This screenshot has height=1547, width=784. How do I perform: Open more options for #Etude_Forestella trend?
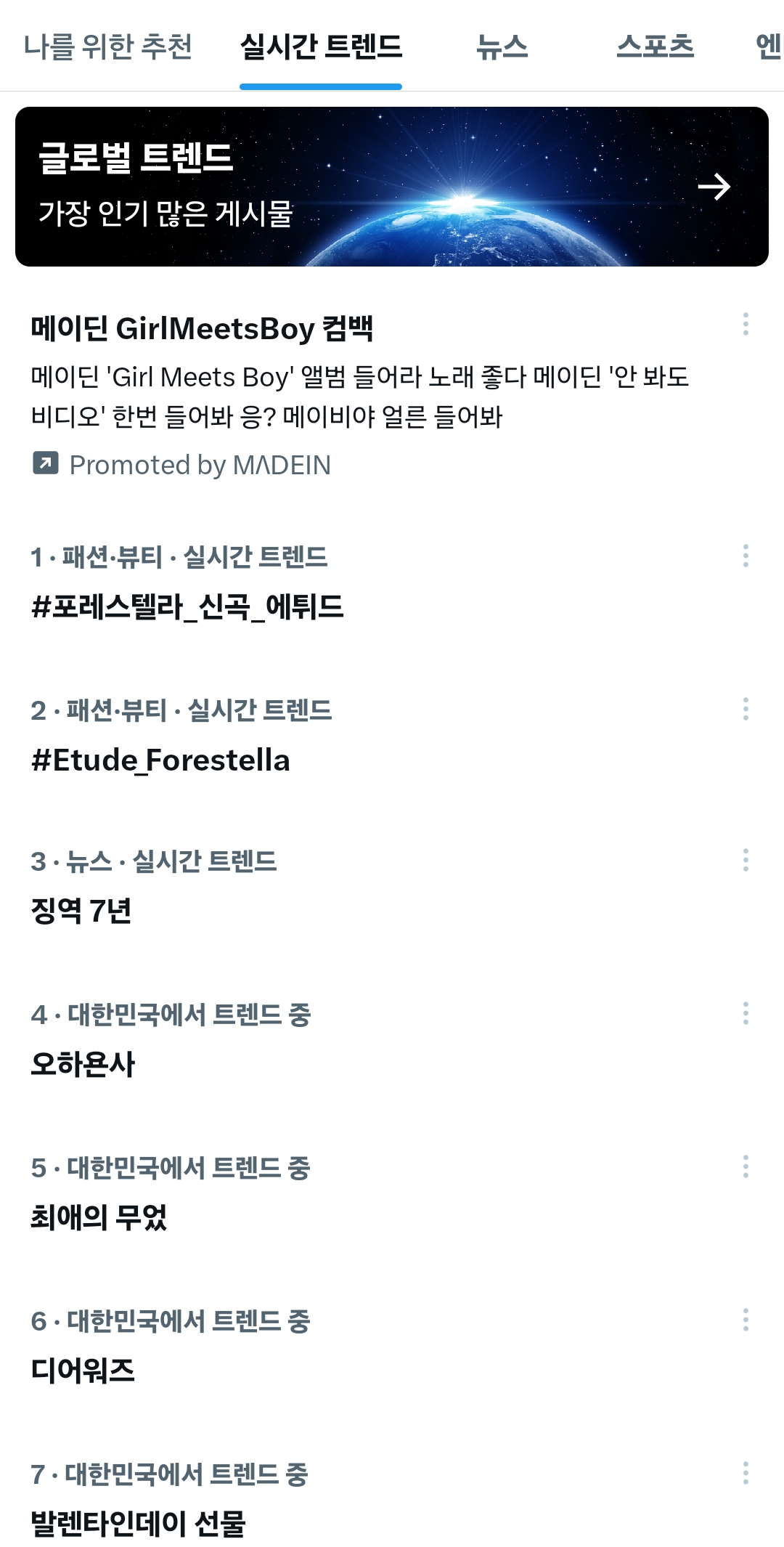[x=746, y=709]
